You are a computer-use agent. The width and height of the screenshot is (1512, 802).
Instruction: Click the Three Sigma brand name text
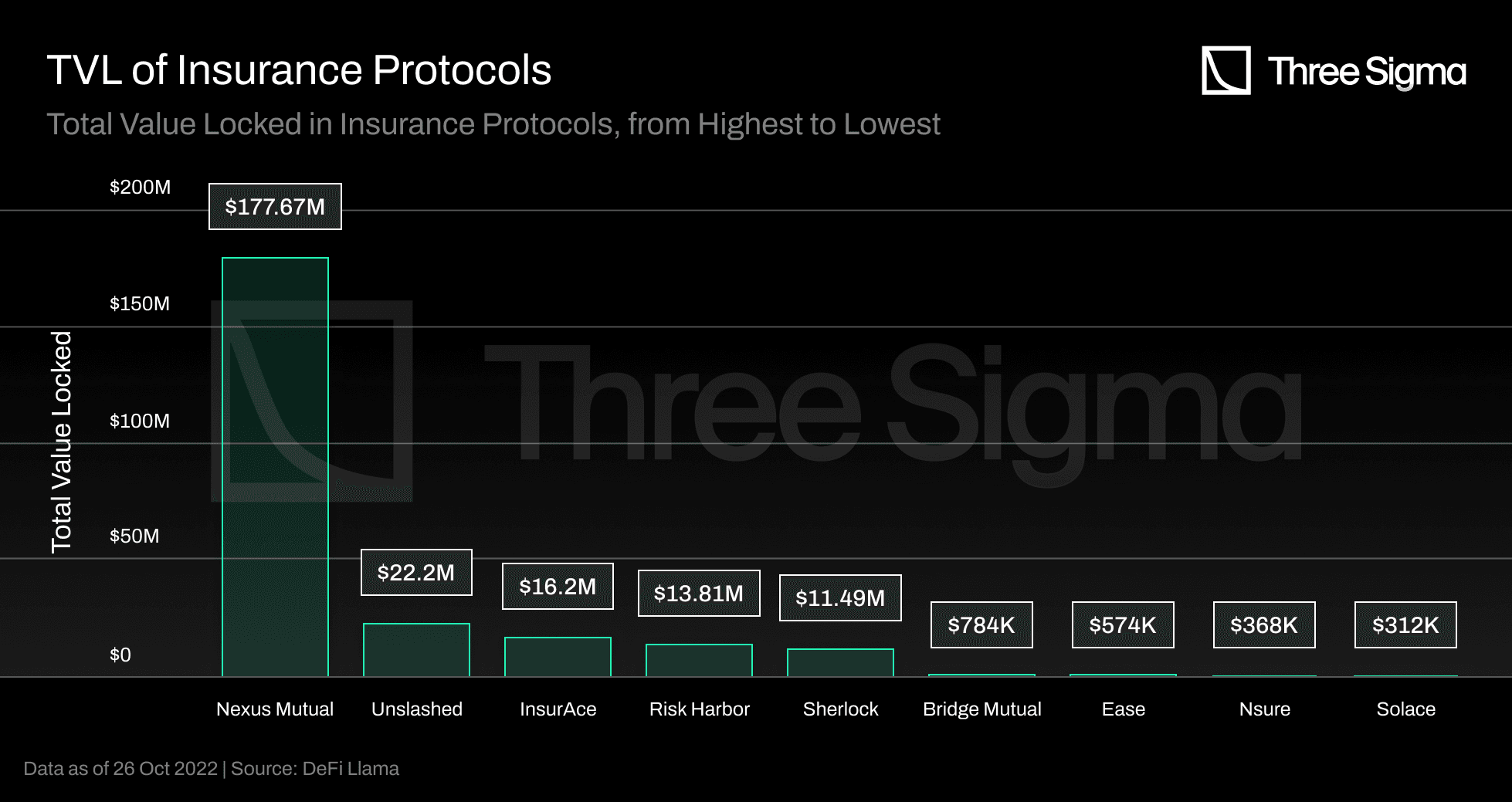[1366, 72]
